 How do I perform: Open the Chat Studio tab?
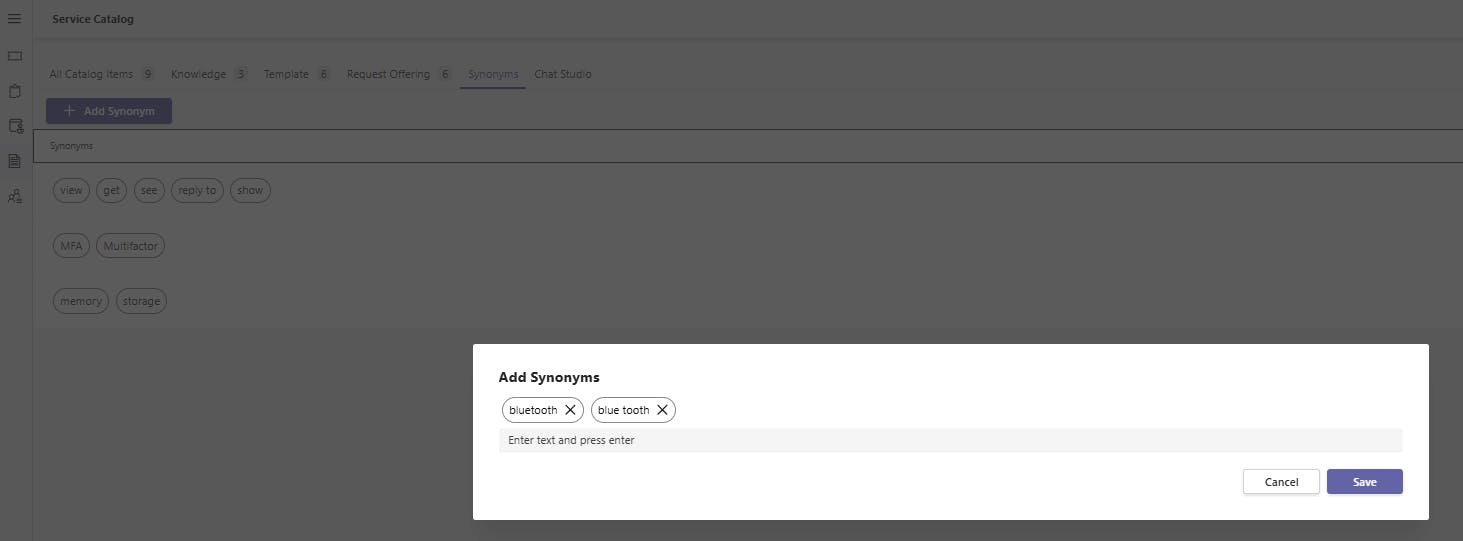point(563,74)
